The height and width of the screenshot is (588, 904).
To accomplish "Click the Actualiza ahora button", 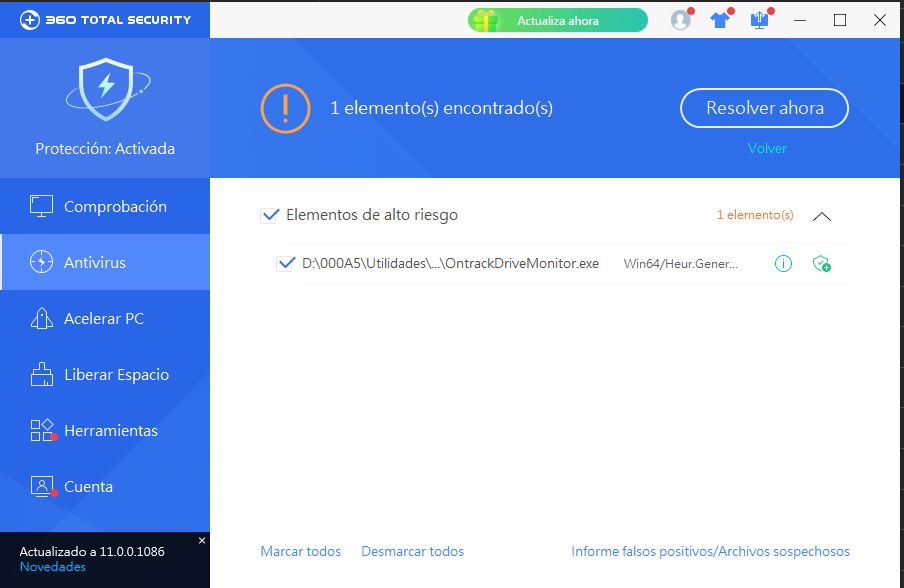I will coord(558,21).
